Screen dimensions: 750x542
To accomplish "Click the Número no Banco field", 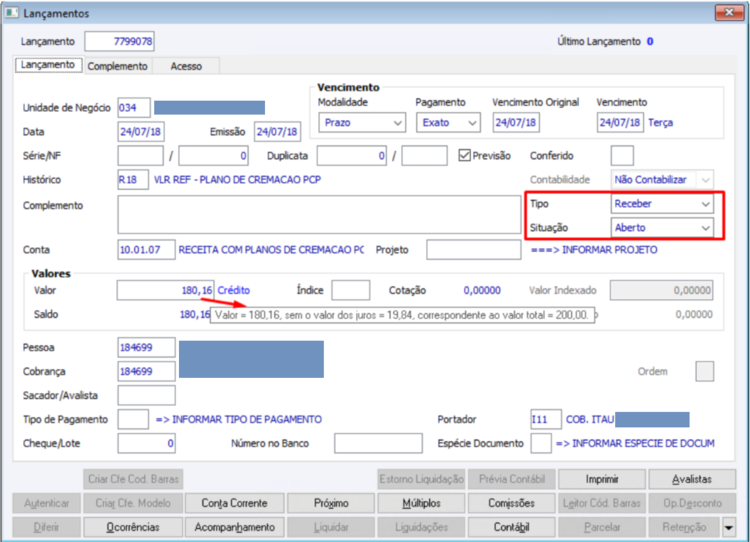I will (x=378, y=443).
